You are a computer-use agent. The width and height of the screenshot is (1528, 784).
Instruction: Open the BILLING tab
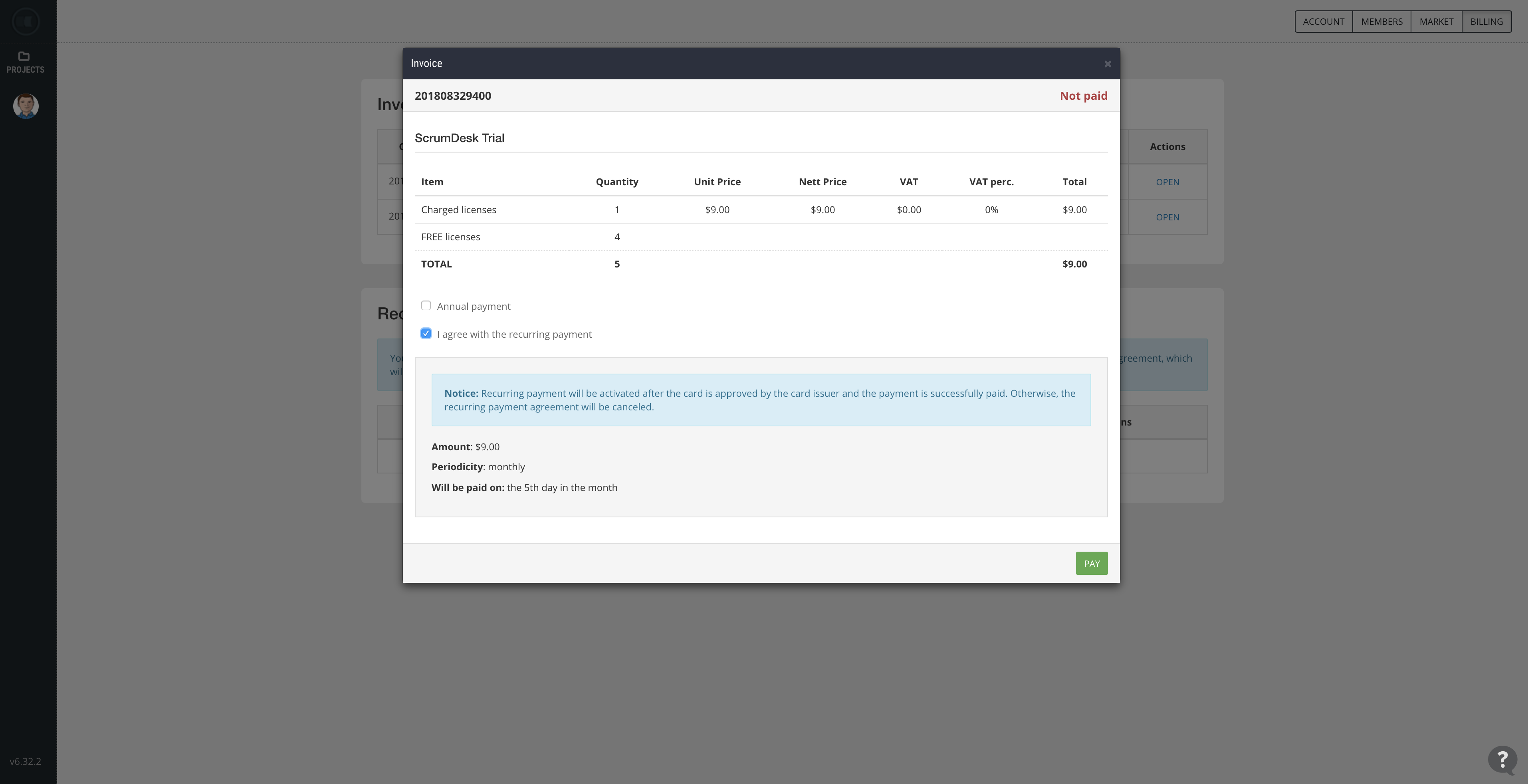coord(1486,21)
